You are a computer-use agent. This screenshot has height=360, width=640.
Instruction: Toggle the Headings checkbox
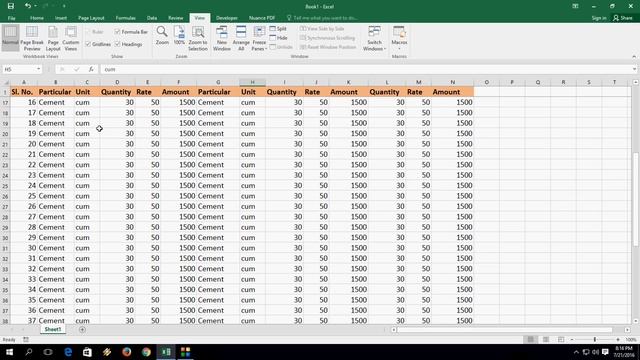[118, 44]
